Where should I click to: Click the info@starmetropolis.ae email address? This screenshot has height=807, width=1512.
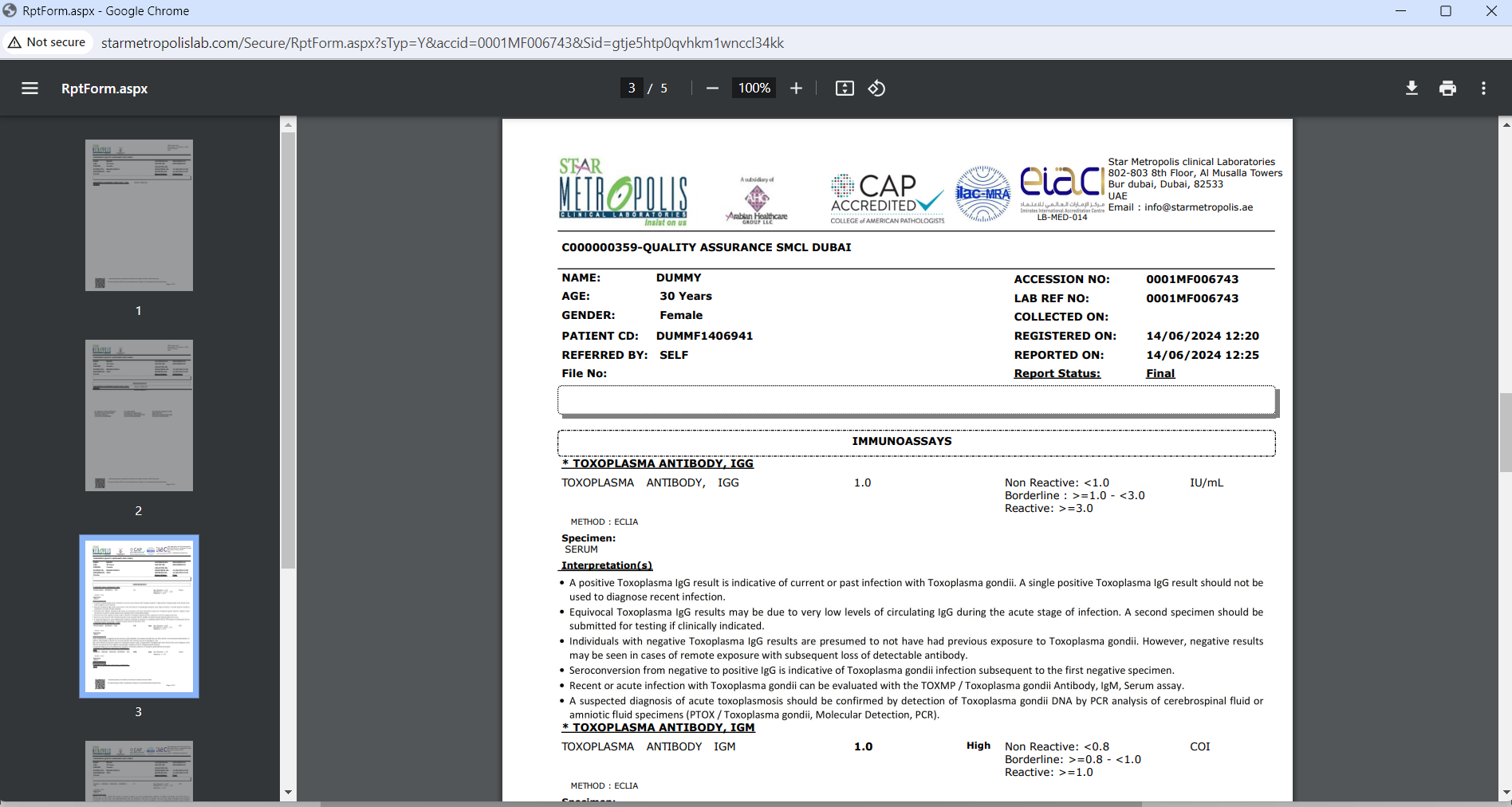click(1198, 207)
